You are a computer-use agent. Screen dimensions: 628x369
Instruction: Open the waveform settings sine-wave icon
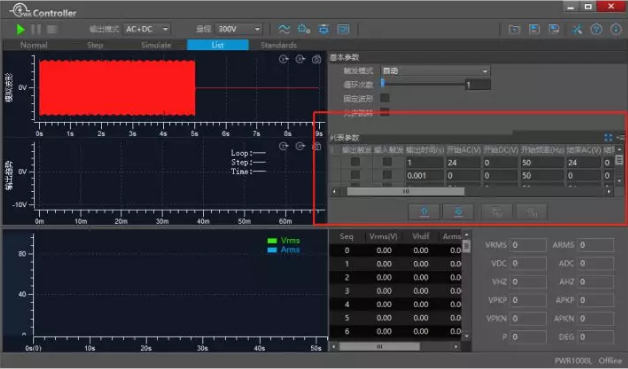tap(284, 29)
